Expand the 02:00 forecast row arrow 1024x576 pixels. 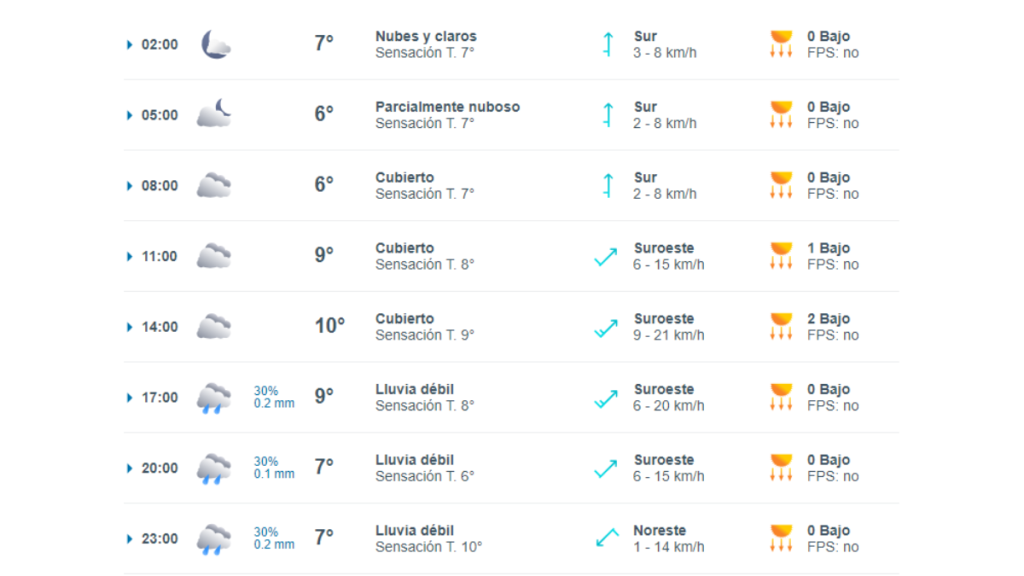129,45
